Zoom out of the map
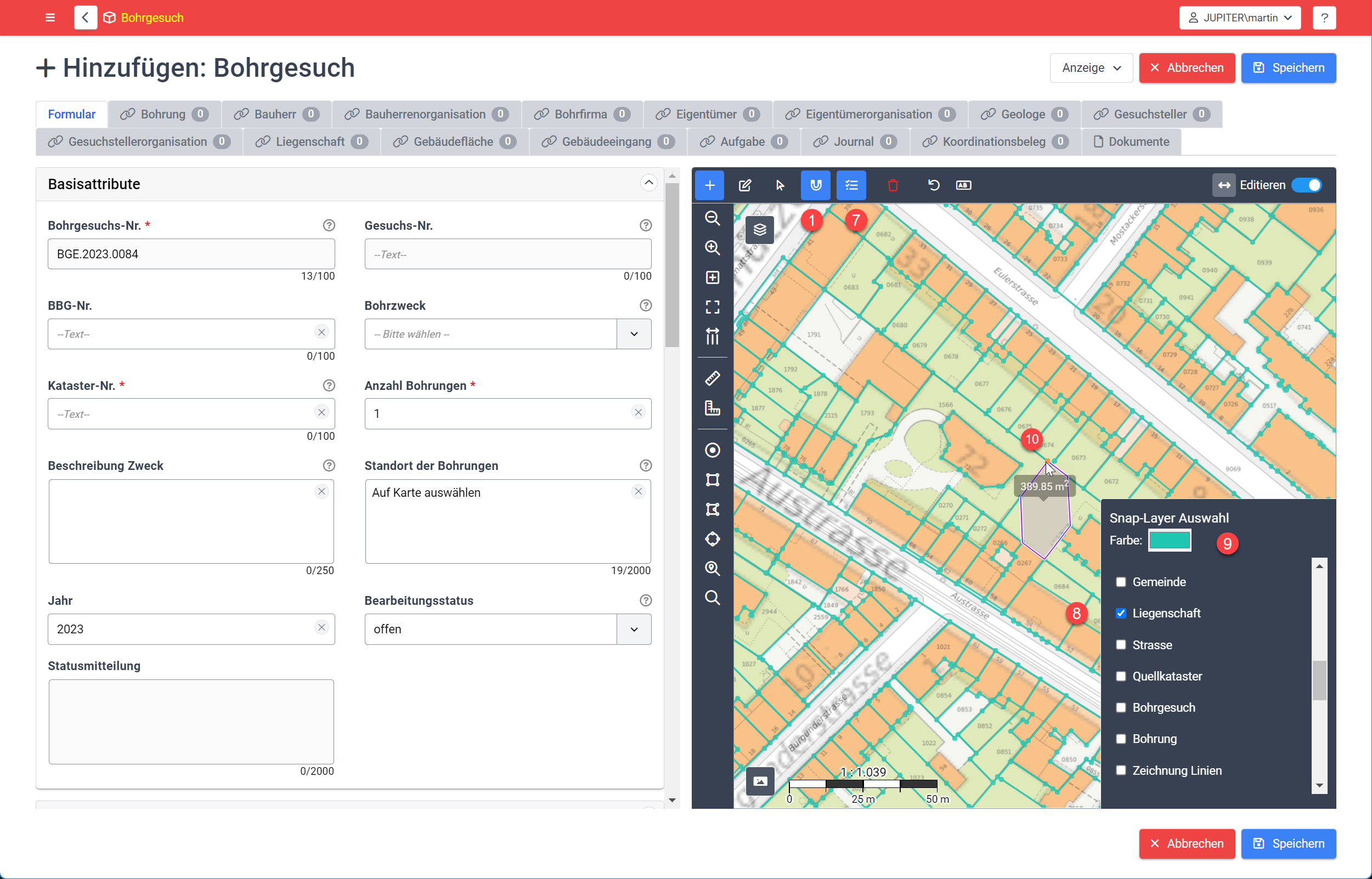Screen dimensions: 1372x879 coord(712,218)
